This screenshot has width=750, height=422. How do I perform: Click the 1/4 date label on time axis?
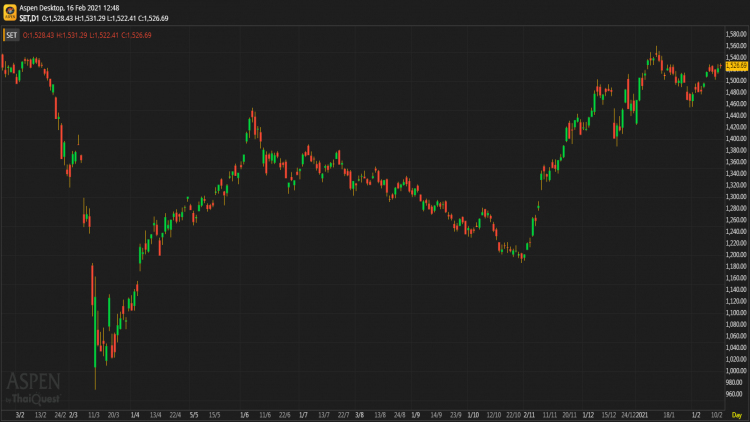(135, 415)
